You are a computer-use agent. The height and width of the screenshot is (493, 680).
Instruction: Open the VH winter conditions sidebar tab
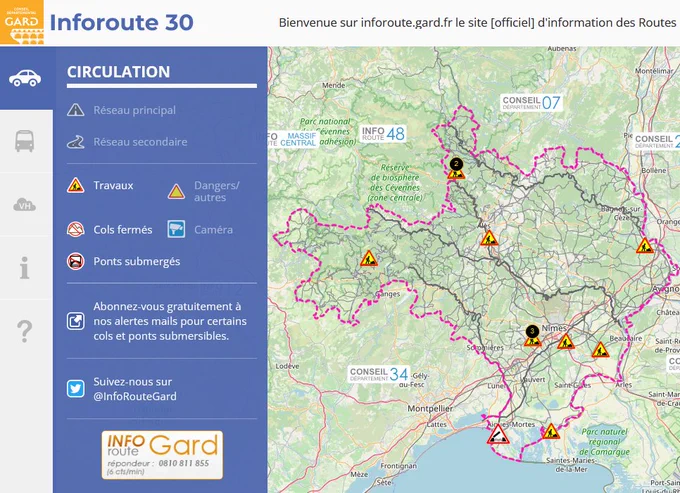tap(25, 204)
